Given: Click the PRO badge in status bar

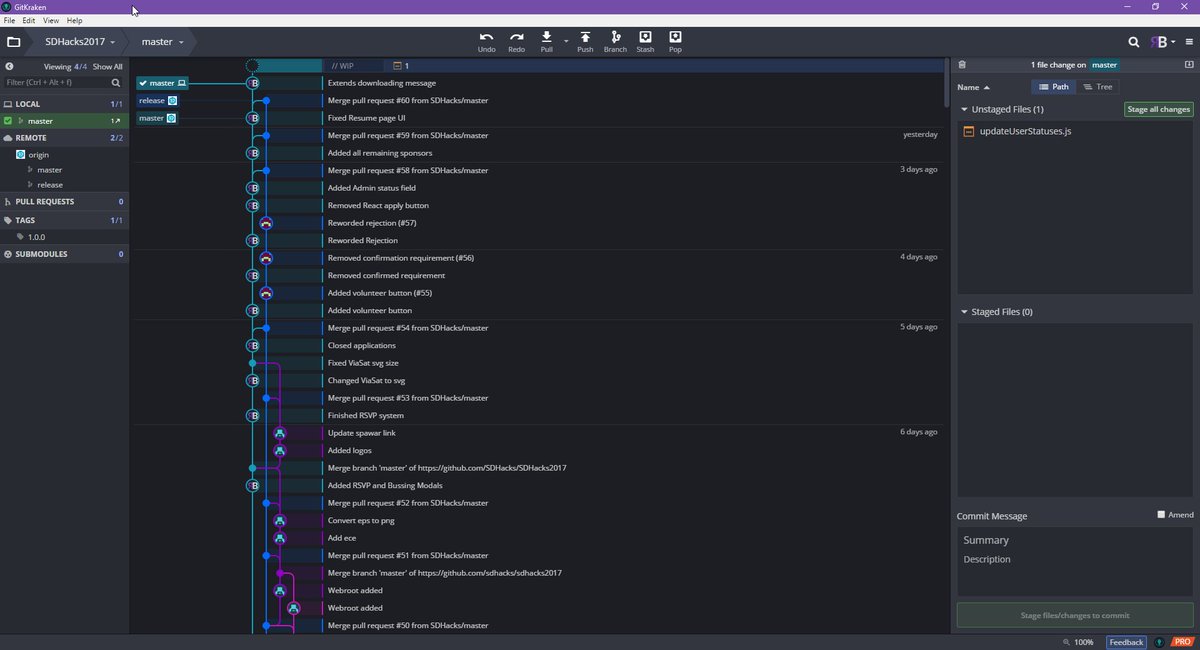Looking at the screenshot, I should (x=1181, y=642).
